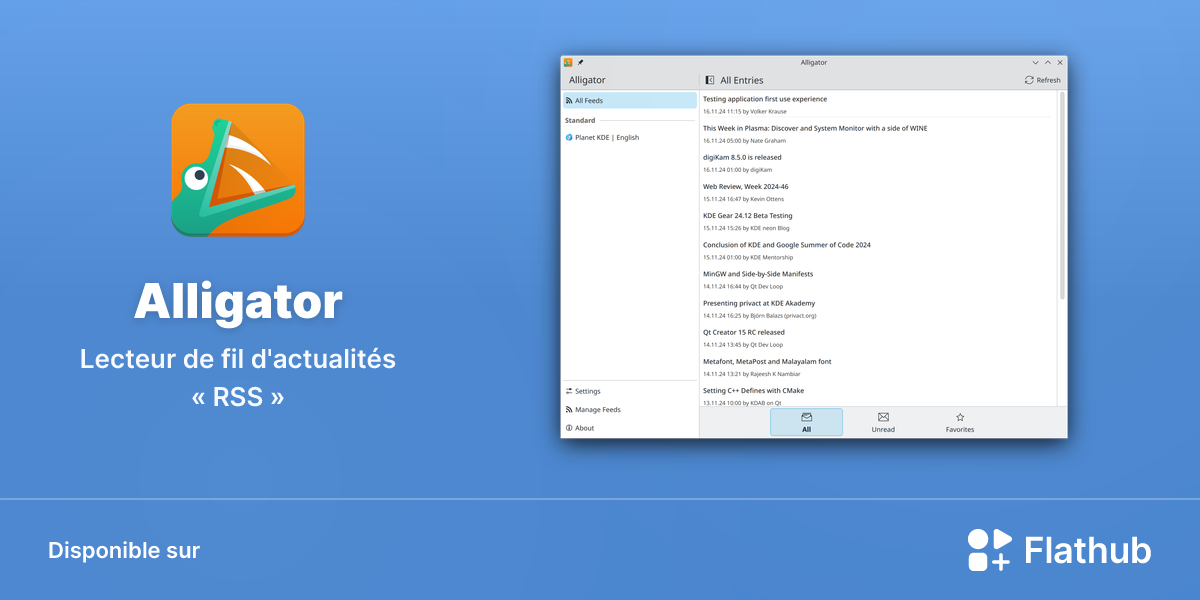
Task: Select All Feeds in sidebar
Action: point(629,101)
